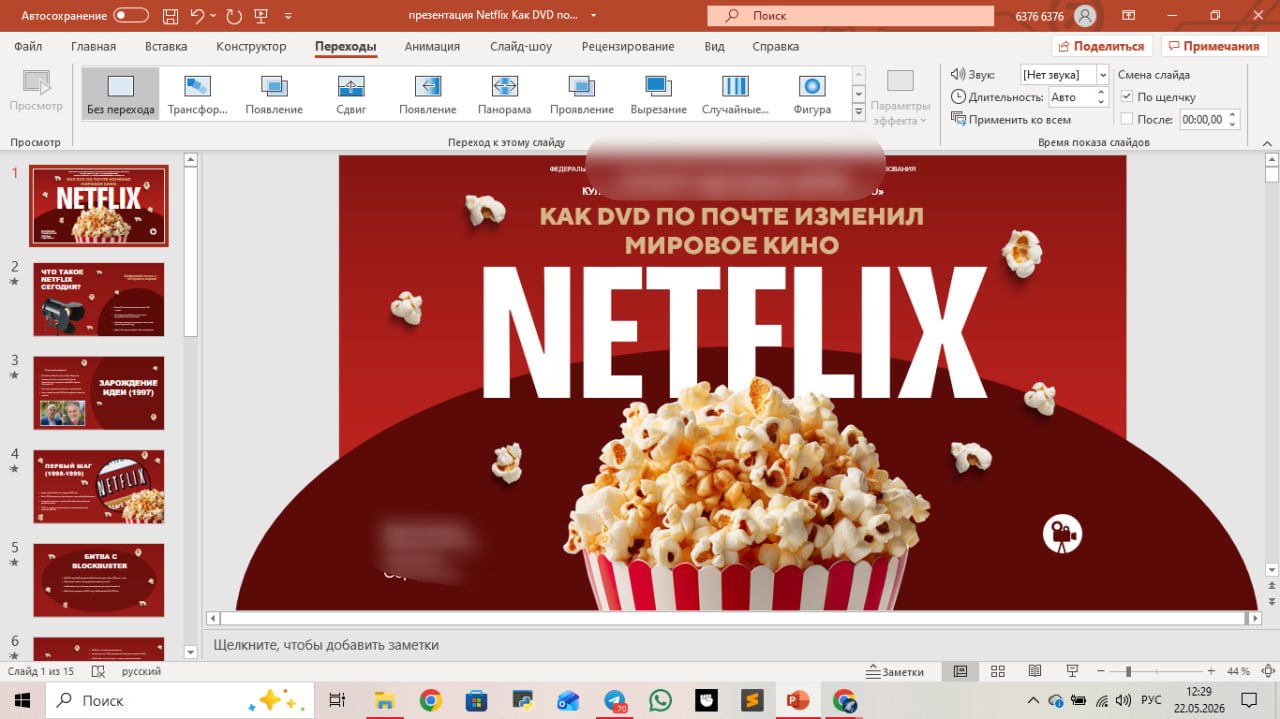The height and width of the screenshot is (719, 1280).
Task: Select slide 5 thumbnail 'Битва с Blockbuster'
Action: [x=98, y=580]
